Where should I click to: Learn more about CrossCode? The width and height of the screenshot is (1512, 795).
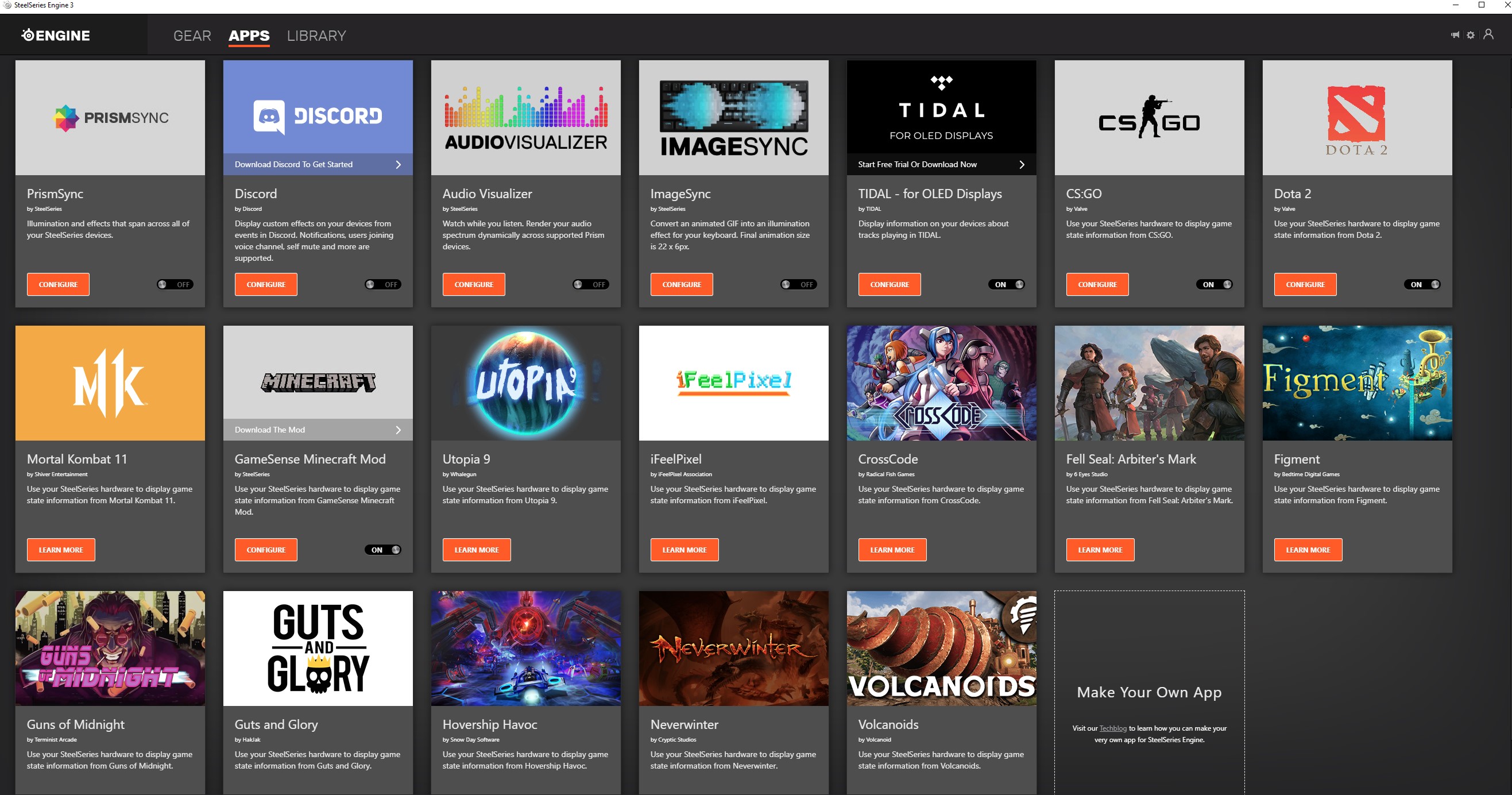coord(892,550)
